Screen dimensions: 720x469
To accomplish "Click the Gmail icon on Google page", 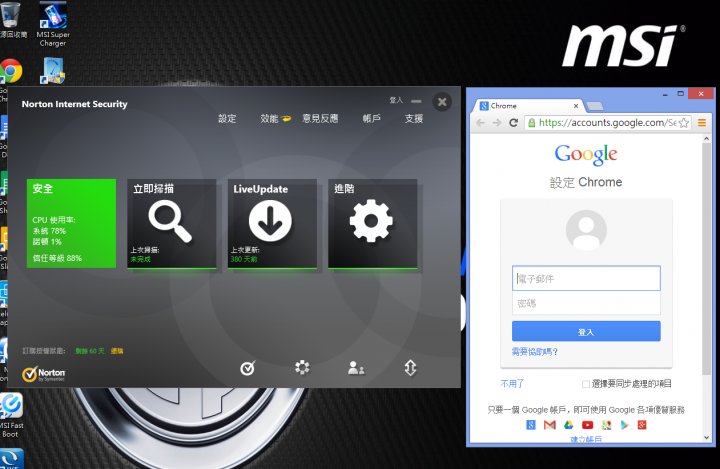I will (550, 425).
